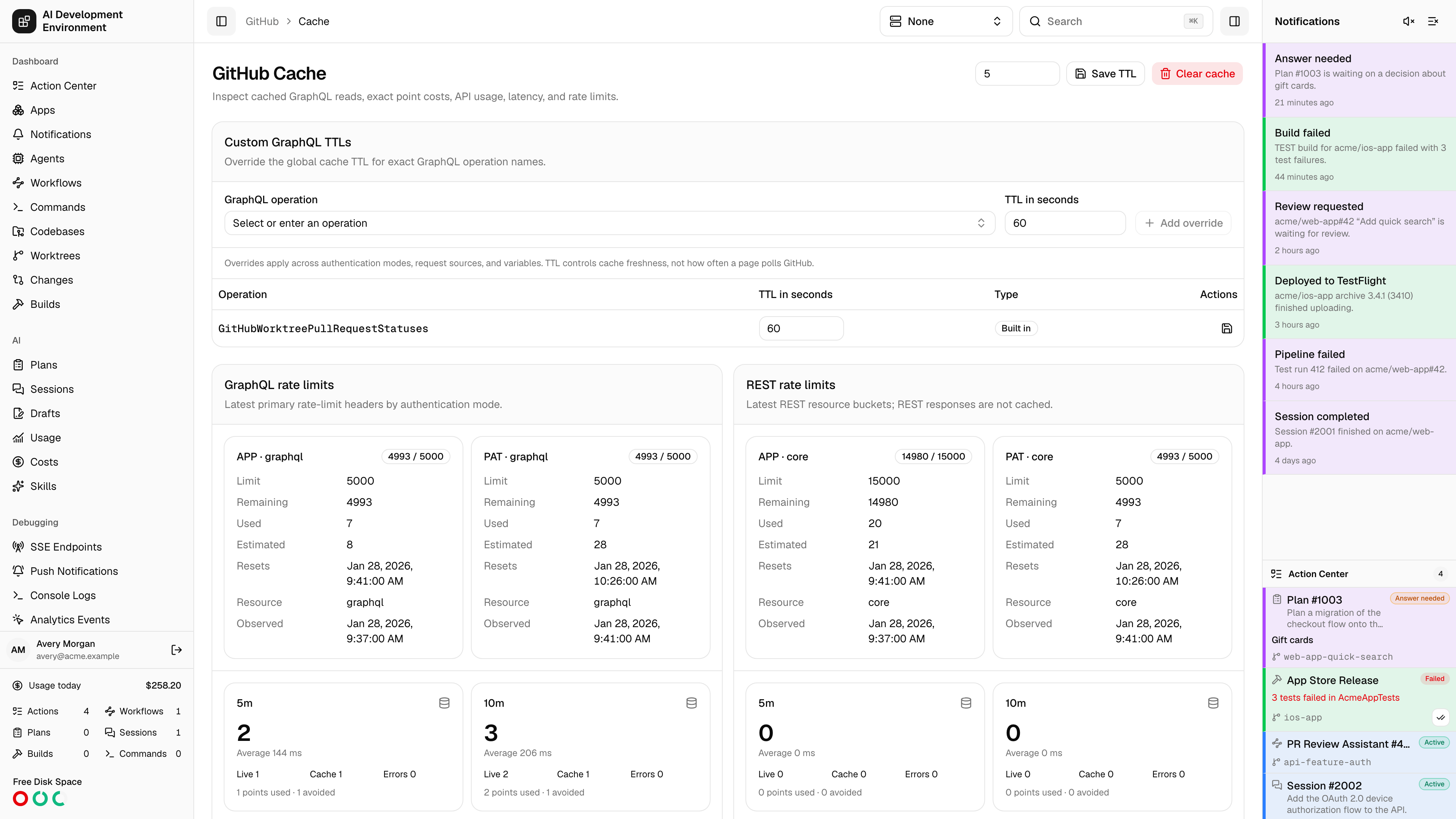Image resolution: width=1456 pixels, height=819 pixels.
Task: Focus the global TTL field showing 5
Action: click(x=1017, y=74)
